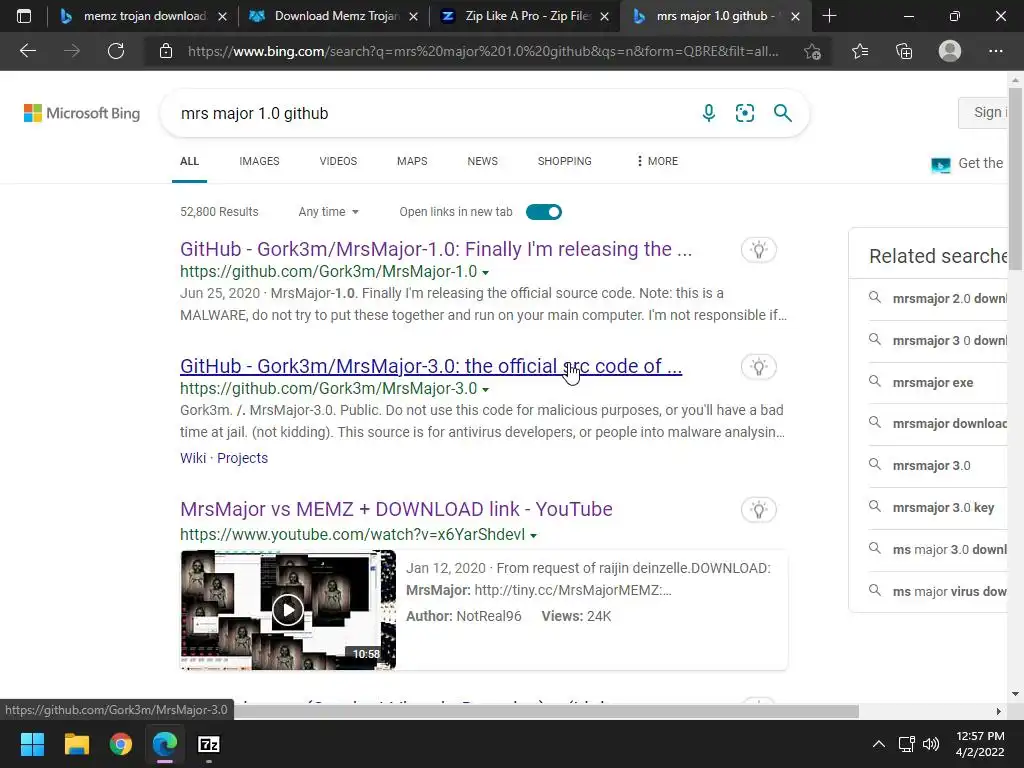Click related search mrsmajor 3.0 key
1024x768 pixels.
[943, 507]
